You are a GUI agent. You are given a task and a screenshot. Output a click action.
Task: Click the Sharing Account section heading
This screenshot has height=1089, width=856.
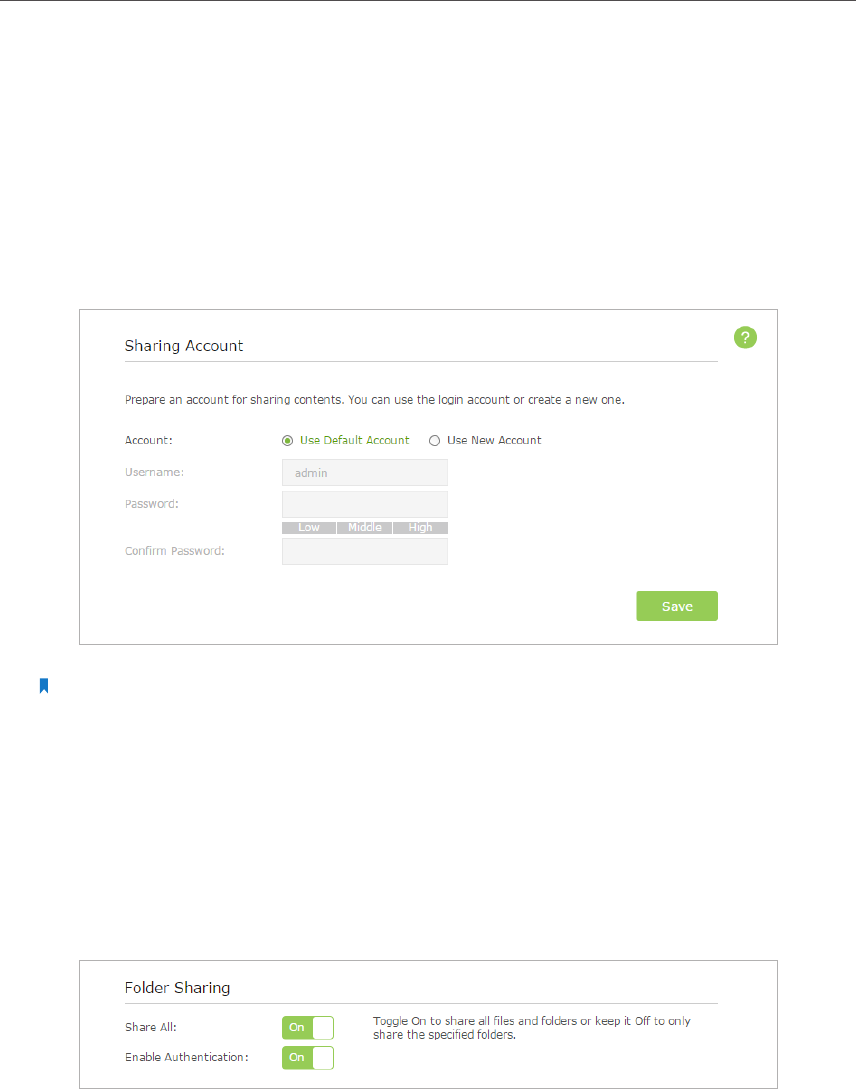[x=184, y=346]
